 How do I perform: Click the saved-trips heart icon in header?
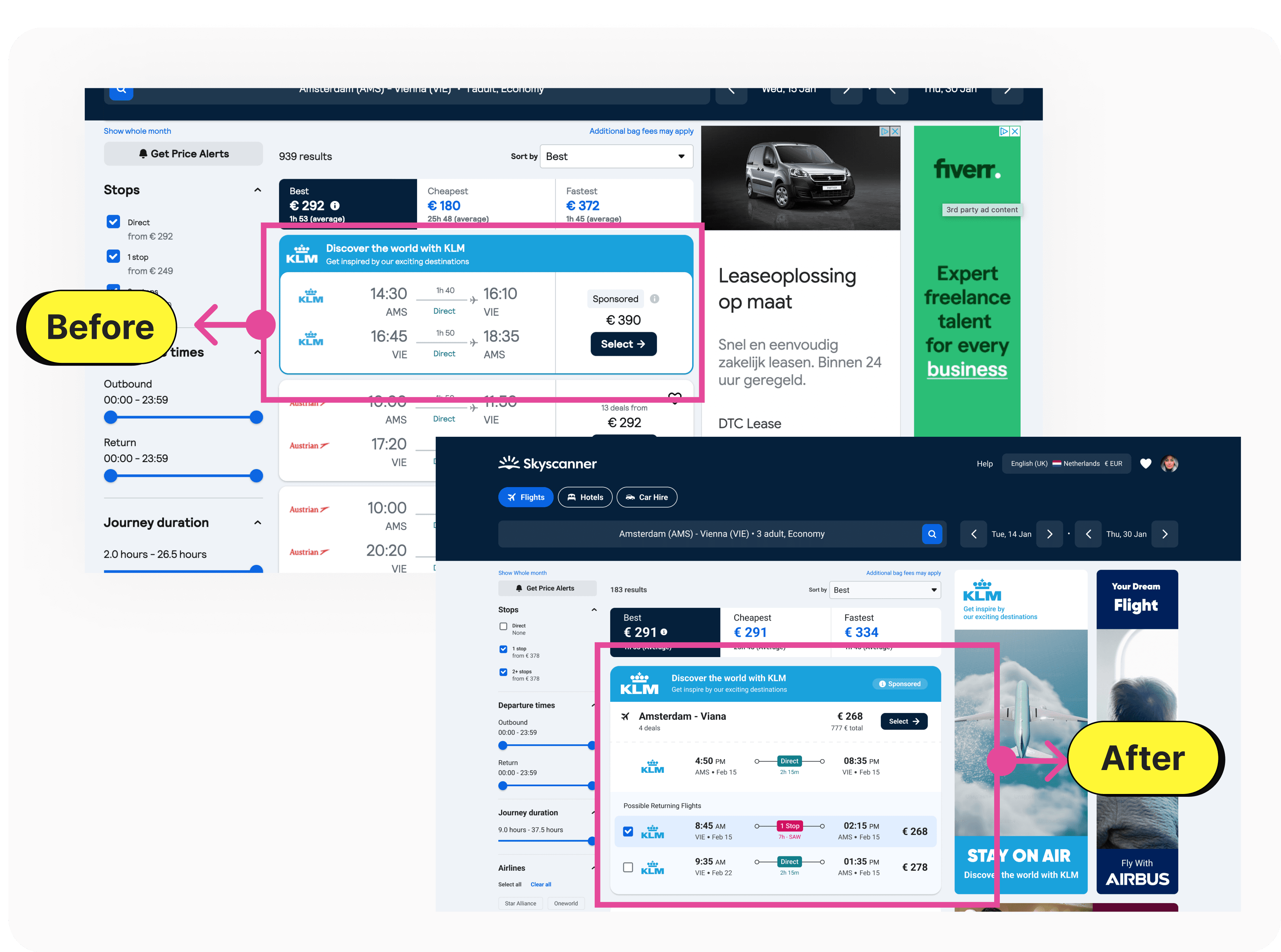coord(1146,463)
